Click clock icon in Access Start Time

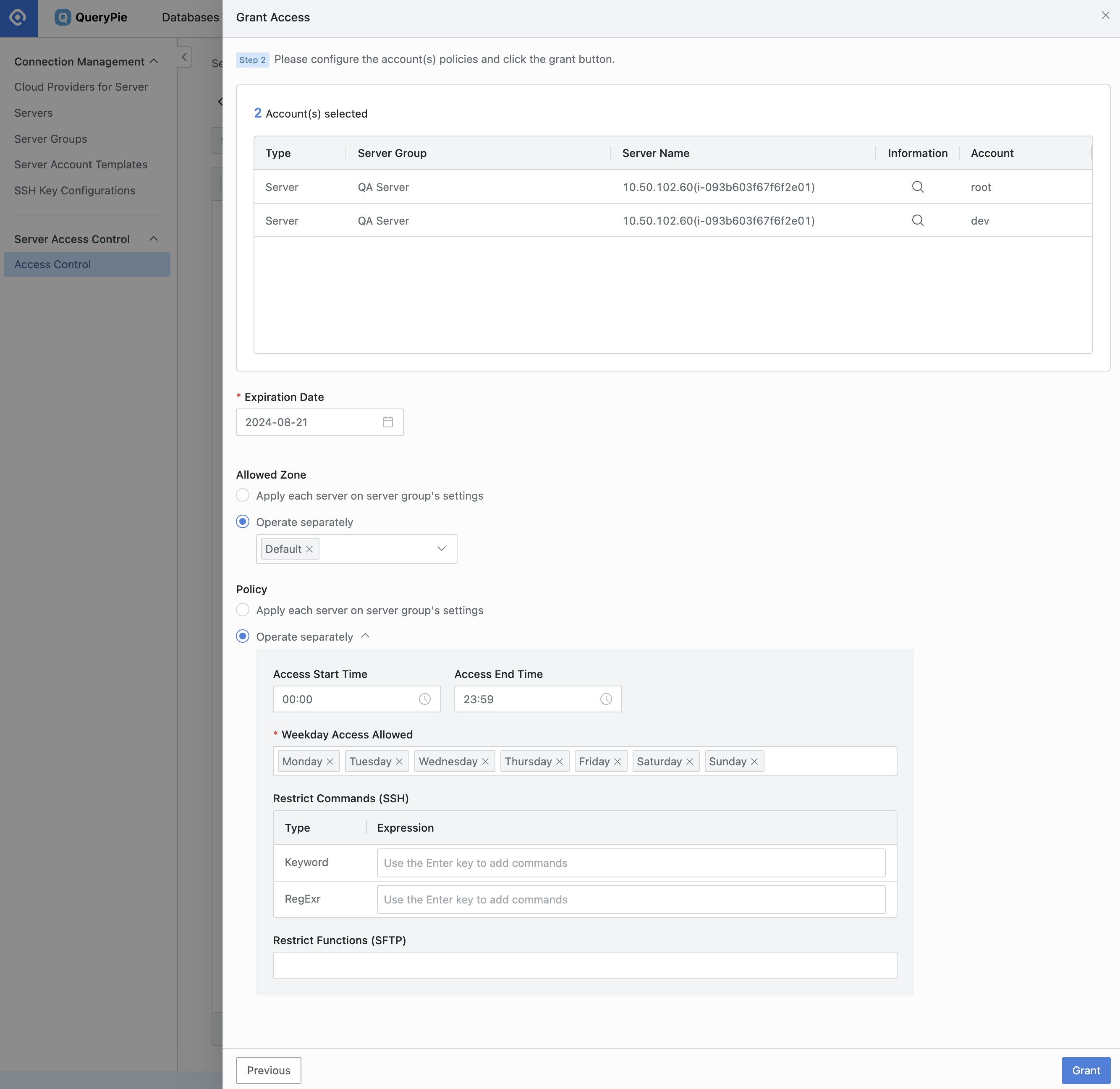[x=424, y=699]
